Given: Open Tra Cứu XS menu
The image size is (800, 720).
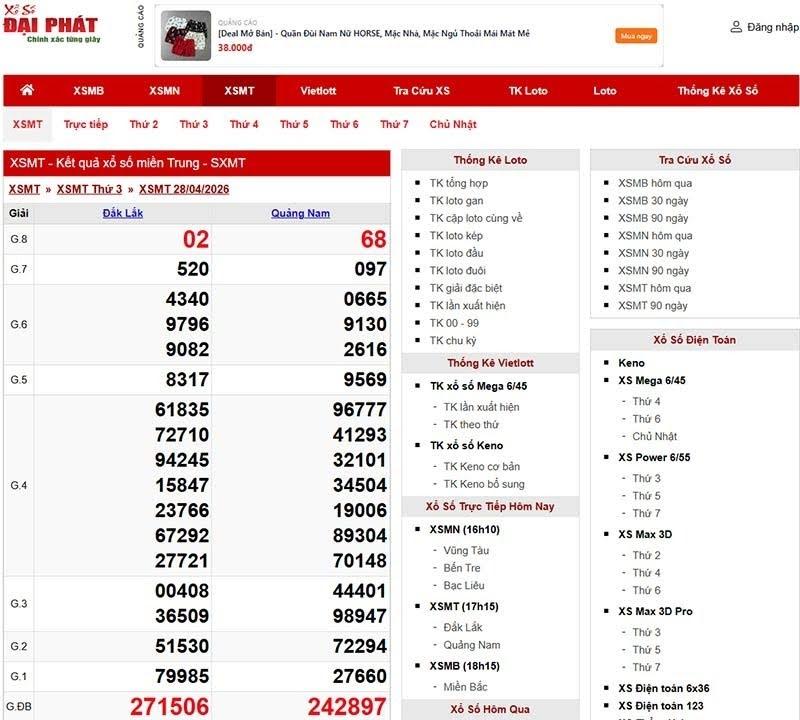Looking at the screenshot, I should click(421, 91).
